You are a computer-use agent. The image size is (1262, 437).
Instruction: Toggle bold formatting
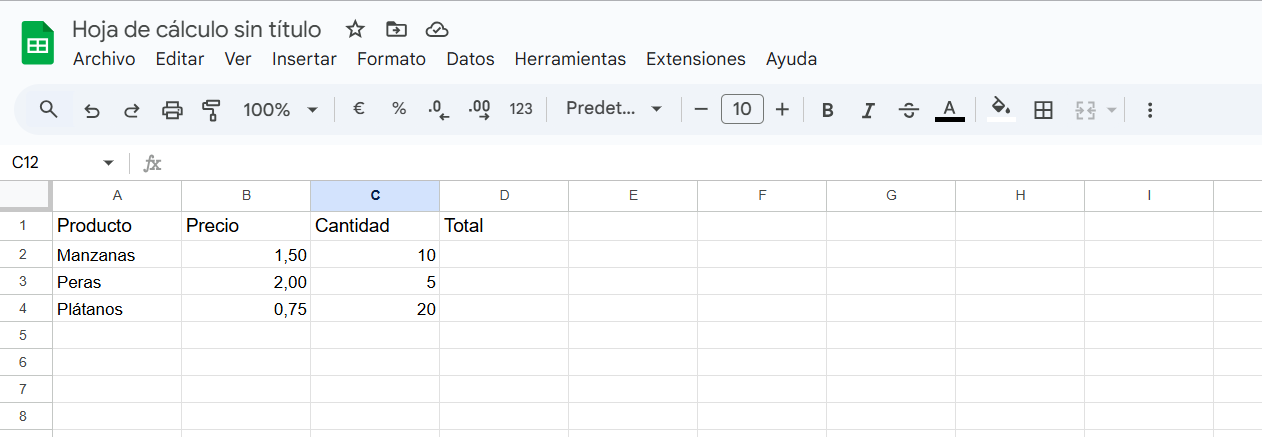827,110
